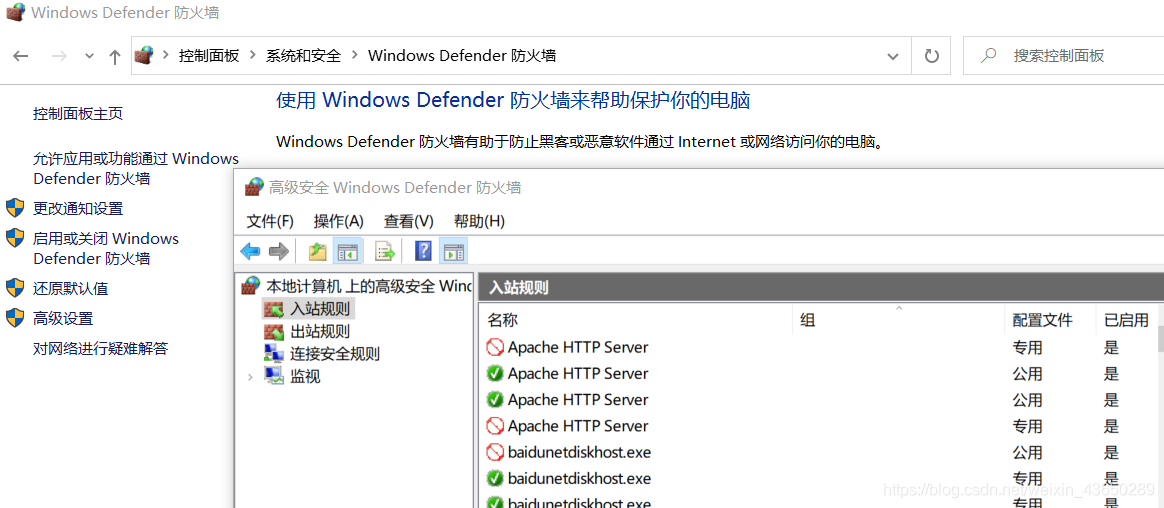Open 高级设置 link
Image resolution: width=1164 pixels, height=508 pixels.
63,319
